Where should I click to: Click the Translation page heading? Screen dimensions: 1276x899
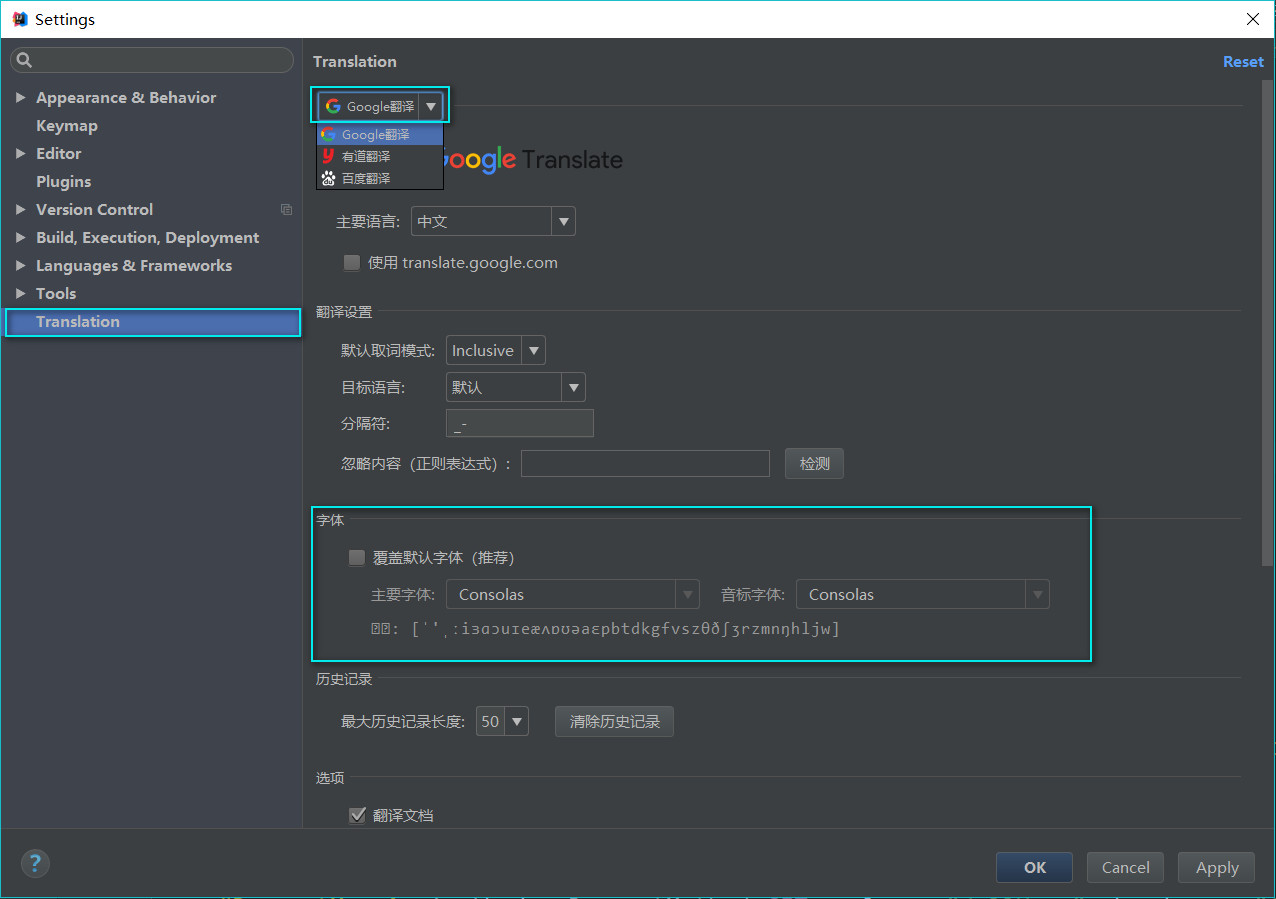pyautogui.click(x=355, y=62)
